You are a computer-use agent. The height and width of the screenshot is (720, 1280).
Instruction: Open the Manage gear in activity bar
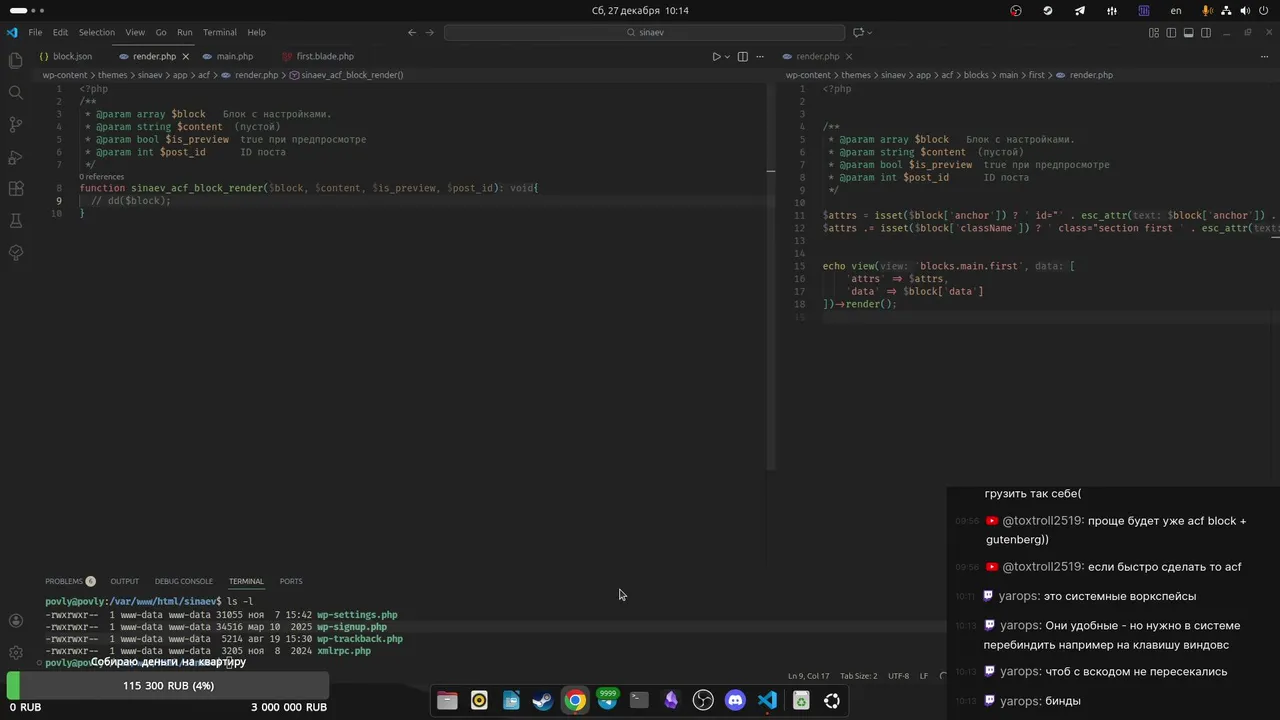tap(15, 653)
